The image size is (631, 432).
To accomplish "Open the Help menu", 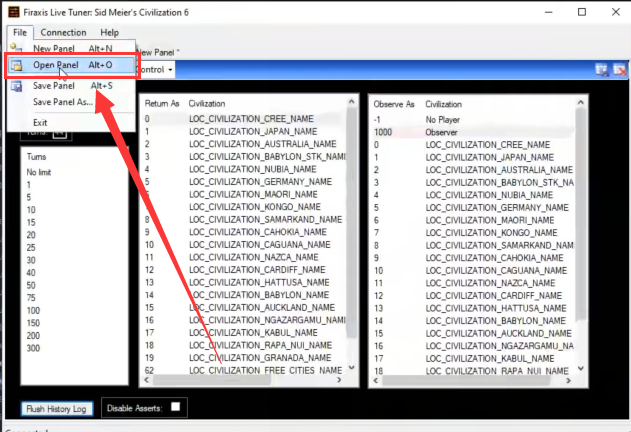I will [109, 32].
